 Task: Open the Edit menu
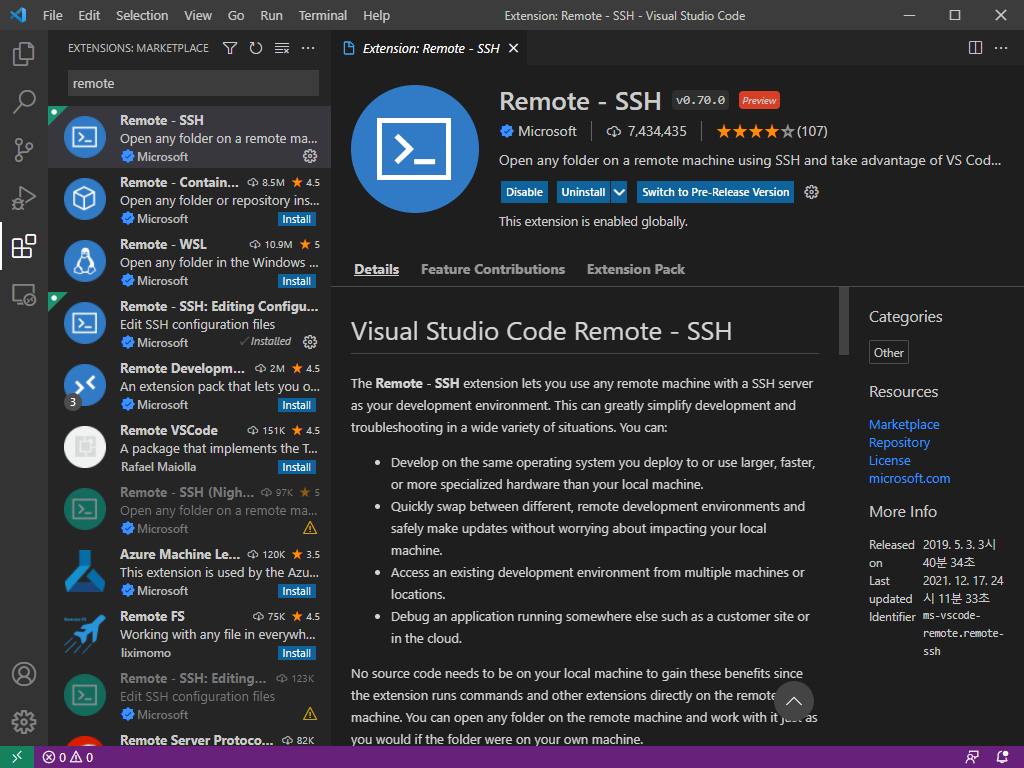[x=89, y=15]
